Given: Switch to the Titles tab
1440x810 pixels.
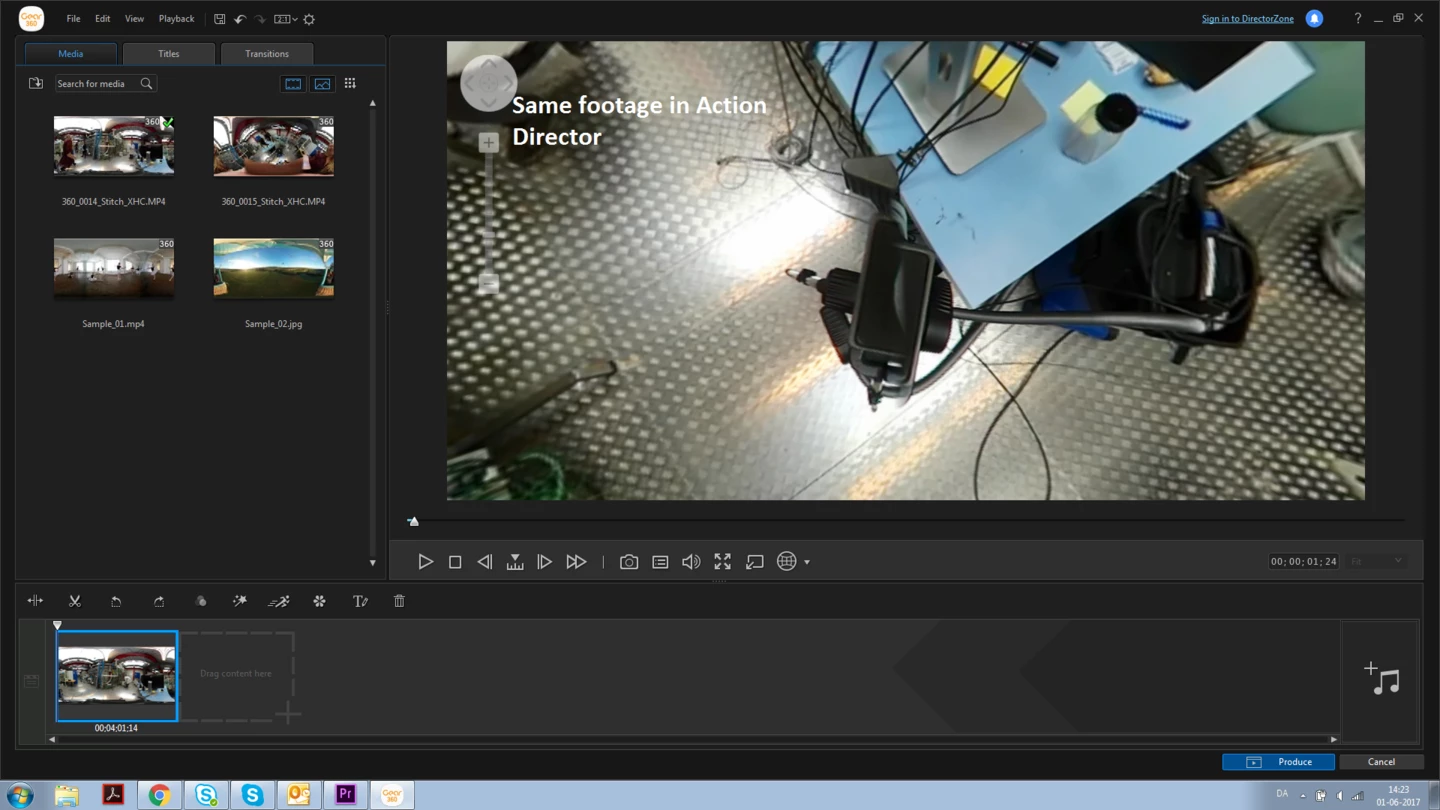Looking at the screenshot, I should tap(168, 54).
